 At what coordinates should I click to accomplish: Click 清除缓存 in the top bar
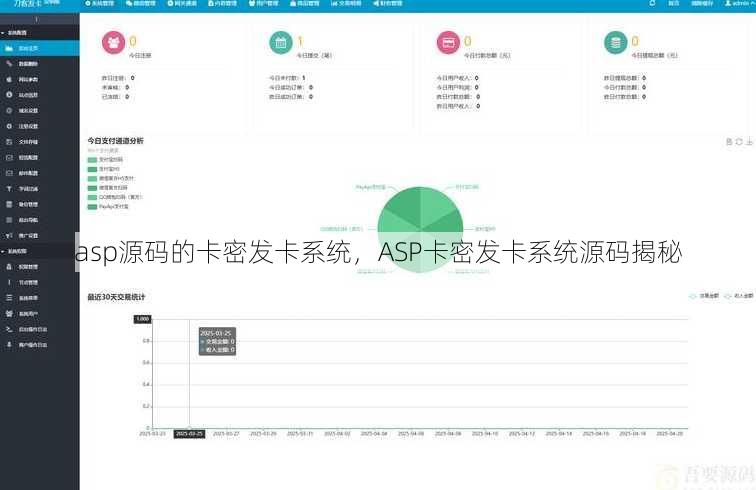coord(702,3)
